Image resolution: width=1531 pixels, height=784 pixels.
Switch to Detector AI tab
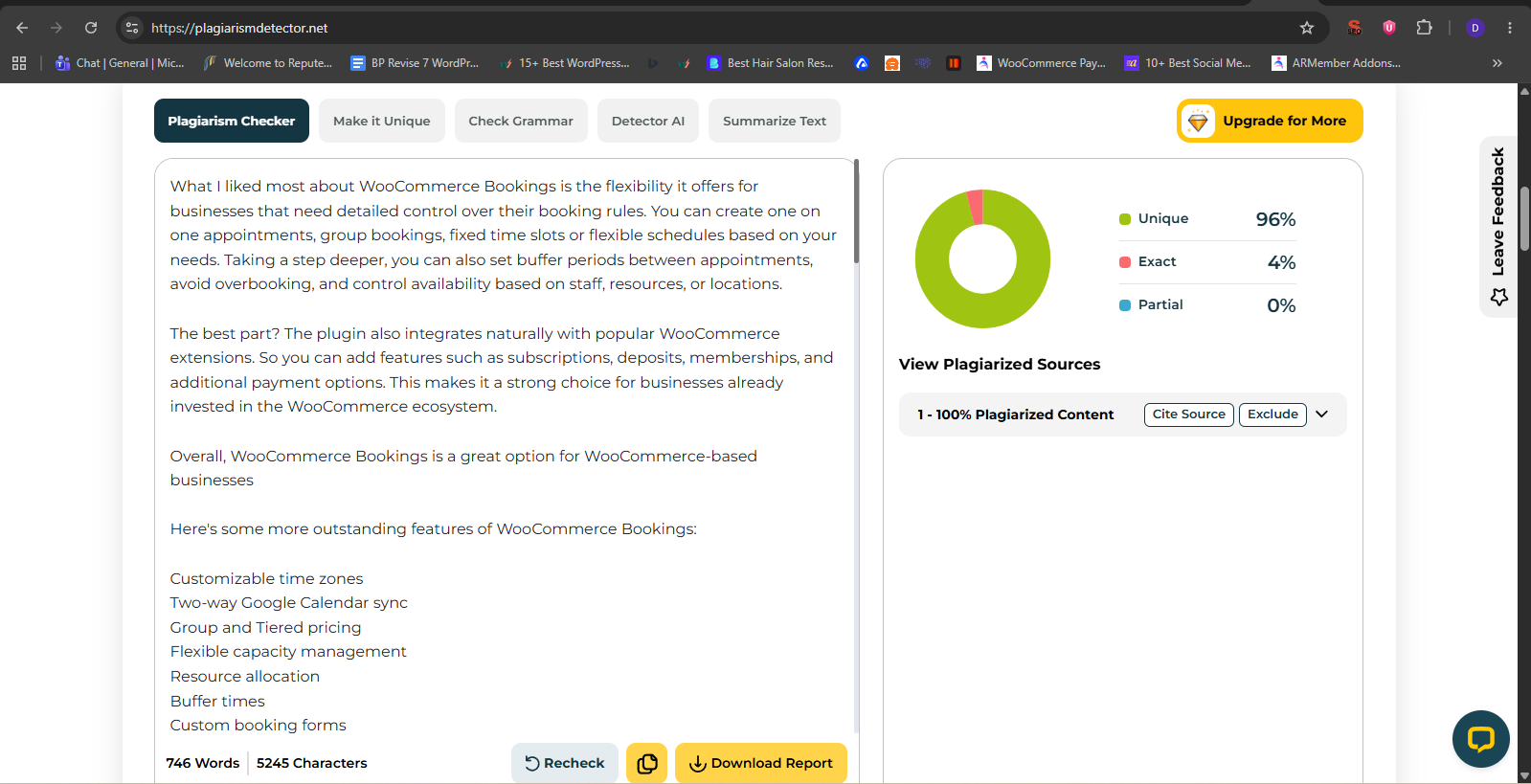pyautogui.click(x=648, y=121)
